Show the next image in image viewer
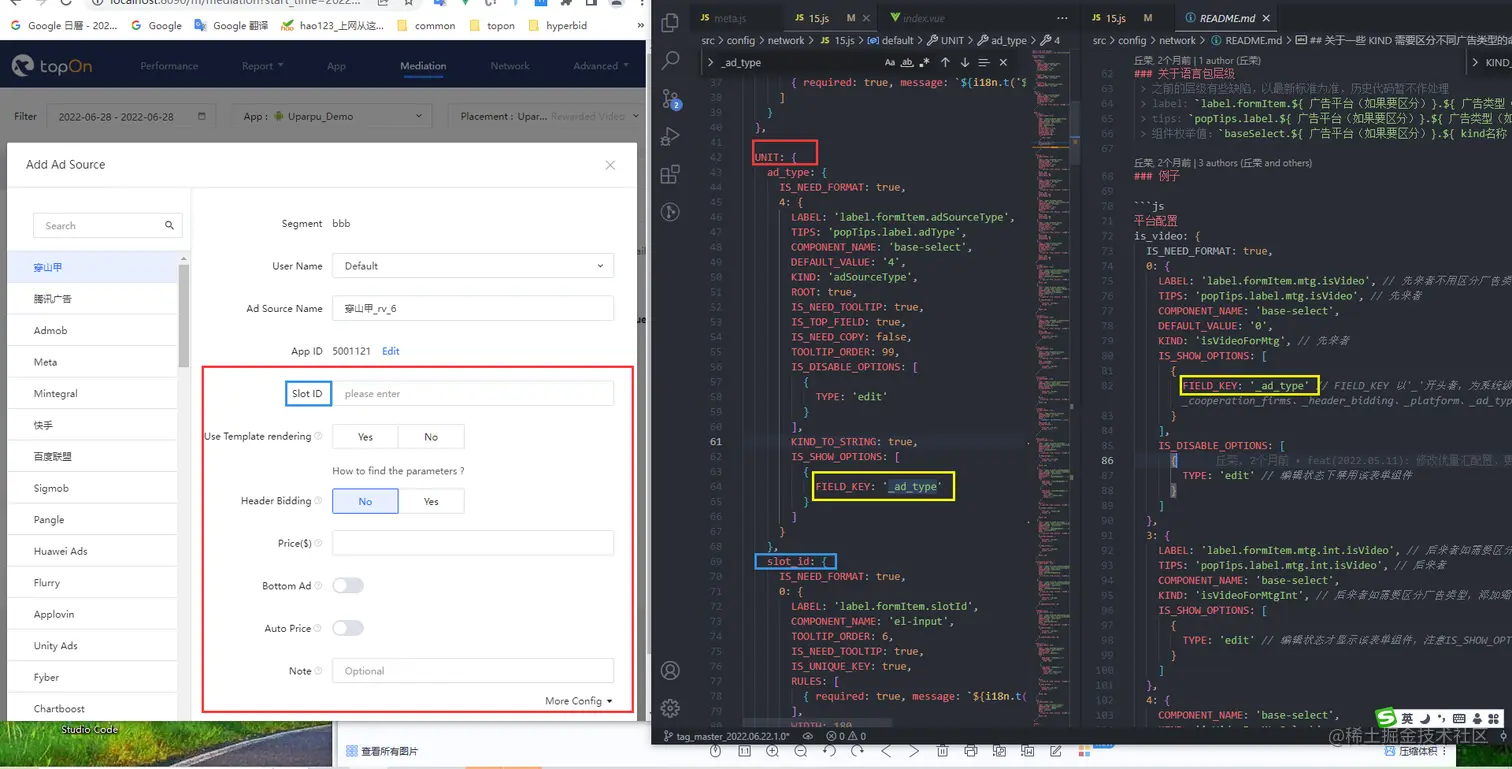1512x769 pixels. [x=914, y=751]
